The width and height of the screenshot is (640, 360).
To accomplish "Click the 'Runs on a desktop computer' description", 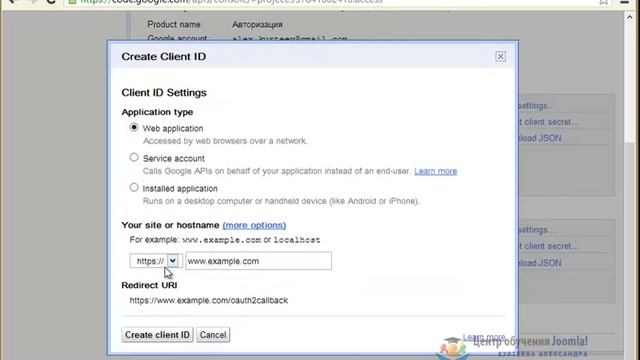I will tap(281, 201).
